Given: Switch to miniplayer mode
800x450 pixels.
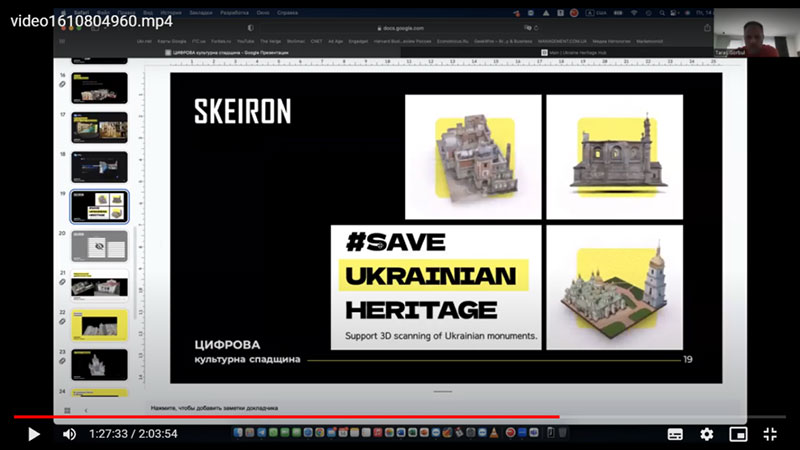Looking at the screenshot, I should (738, 434).
